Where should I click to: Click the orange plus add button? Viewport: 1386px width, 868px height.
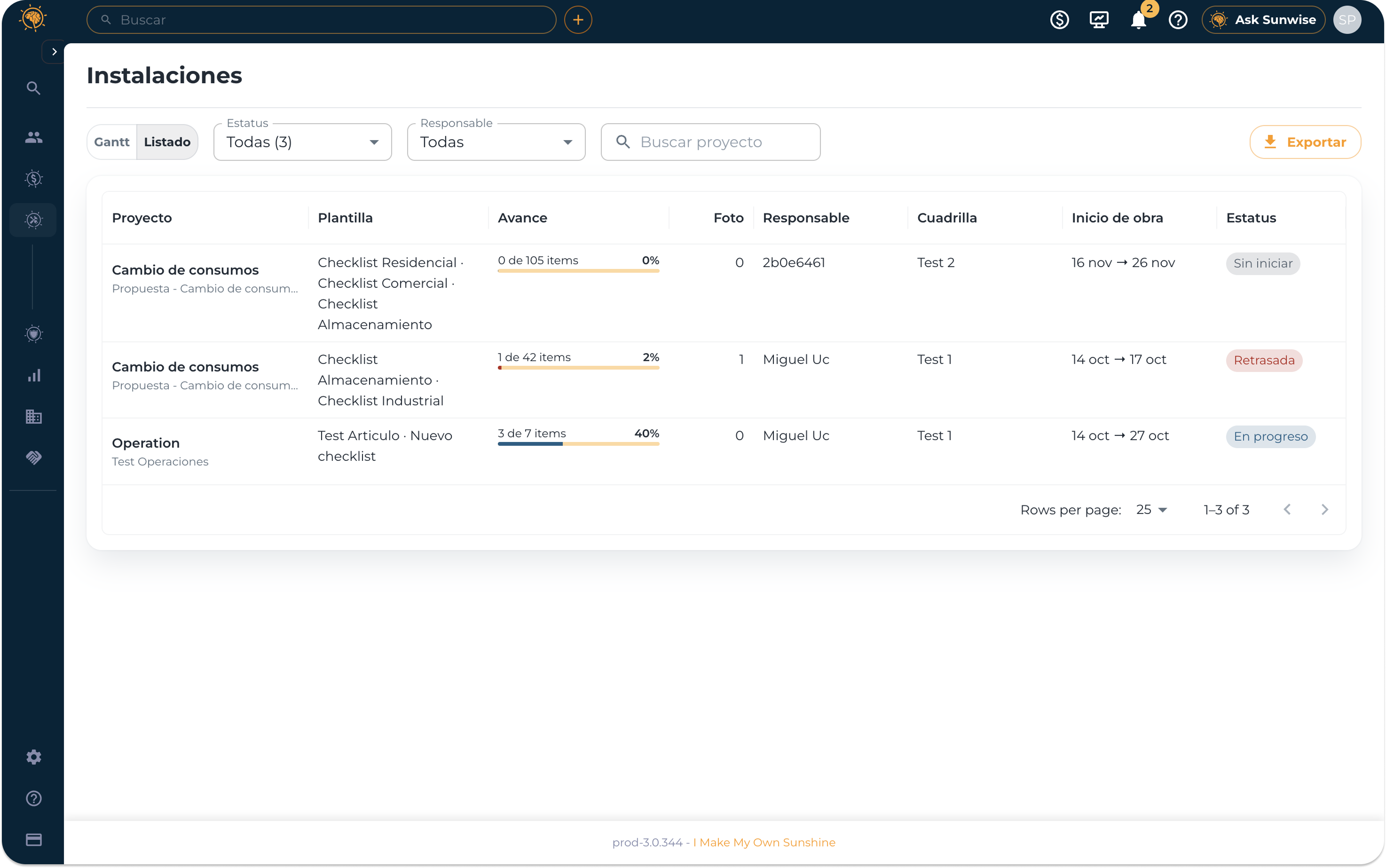578,20
